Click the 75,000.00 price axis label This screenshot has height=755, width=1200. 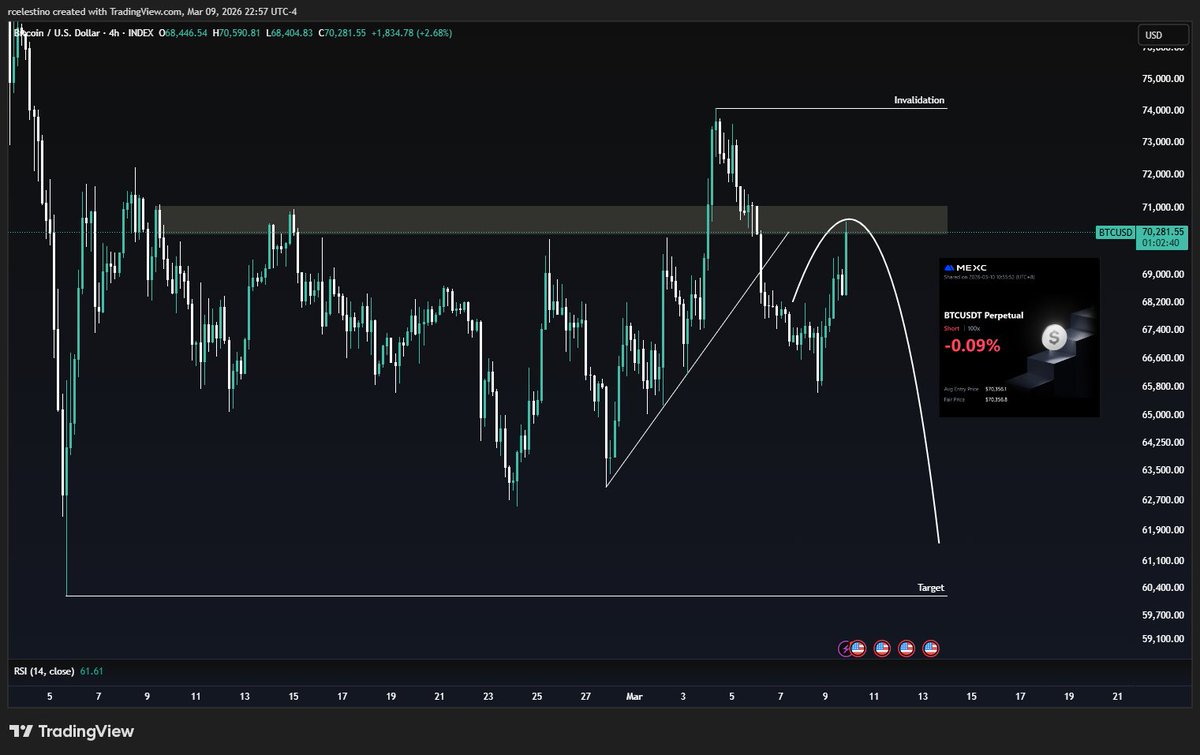pyautogui.click(x=1164, y=79)
